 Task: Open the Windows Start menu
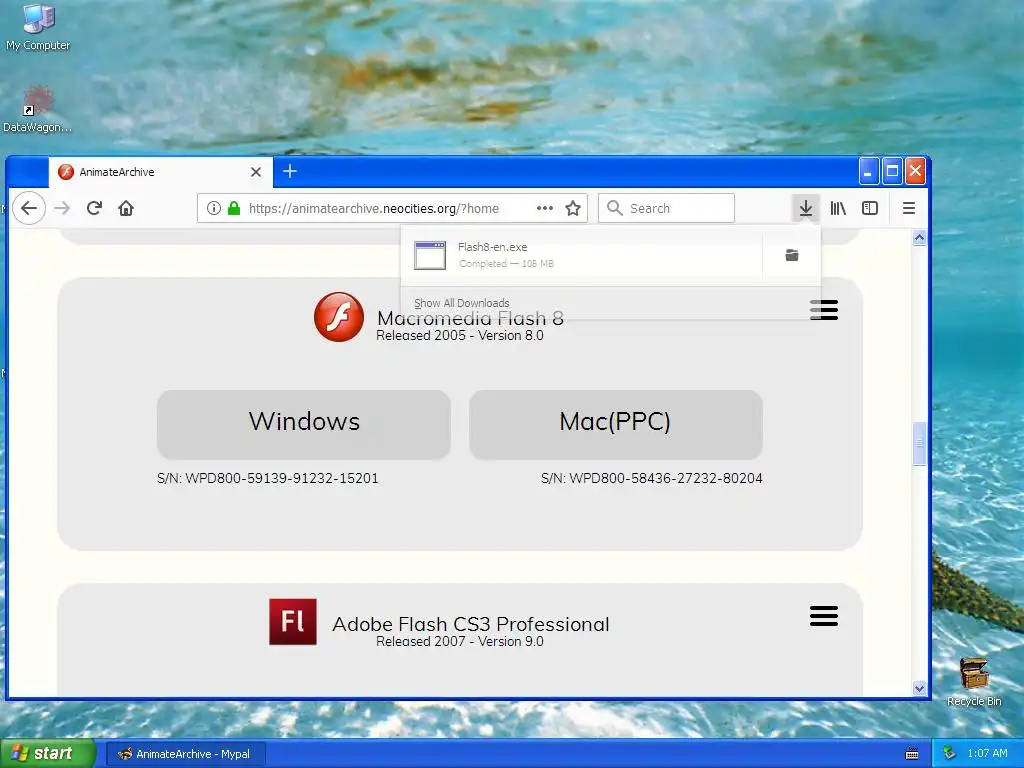click(47, 754)
